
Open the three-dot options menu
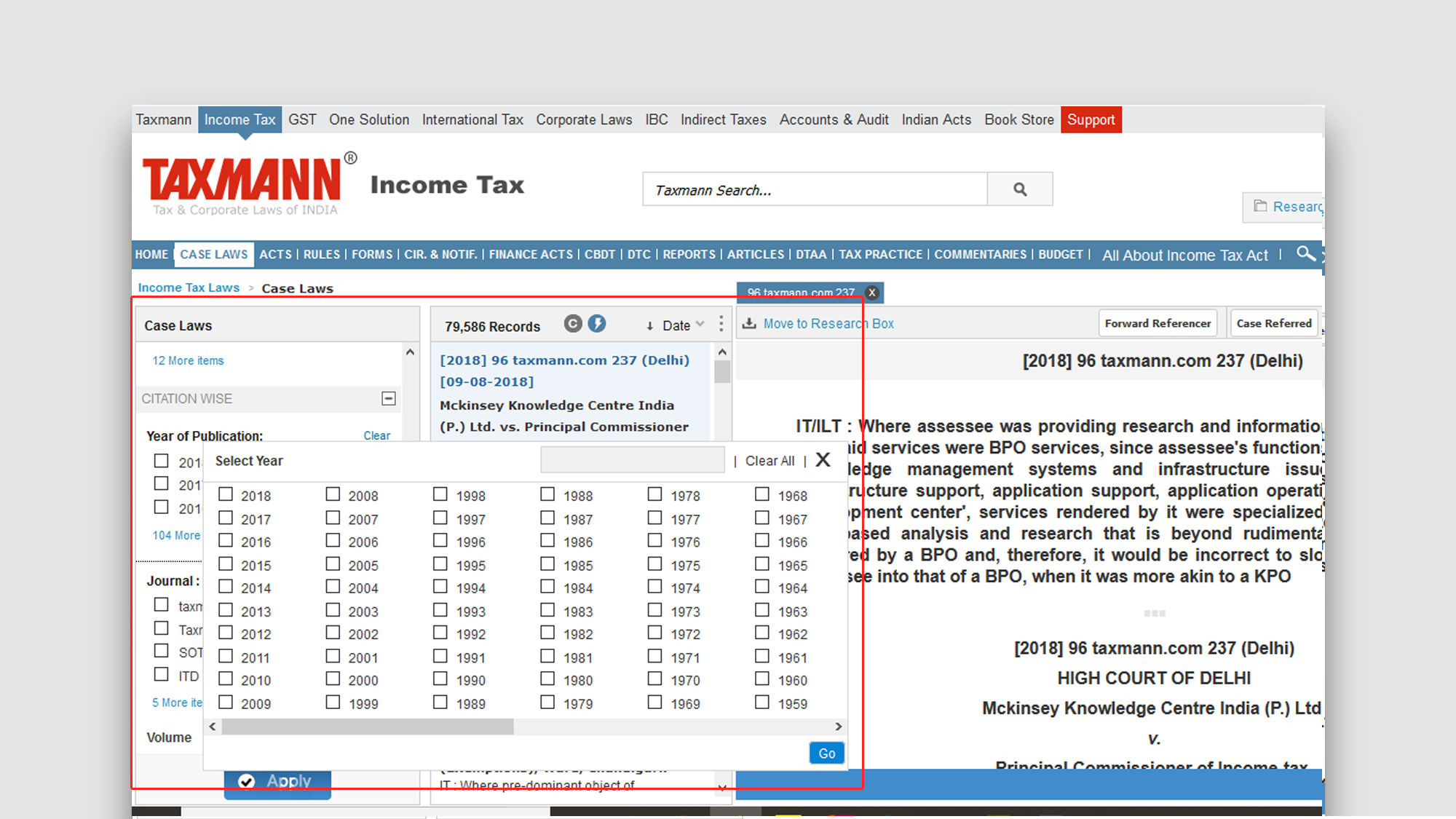pos(721,324)
